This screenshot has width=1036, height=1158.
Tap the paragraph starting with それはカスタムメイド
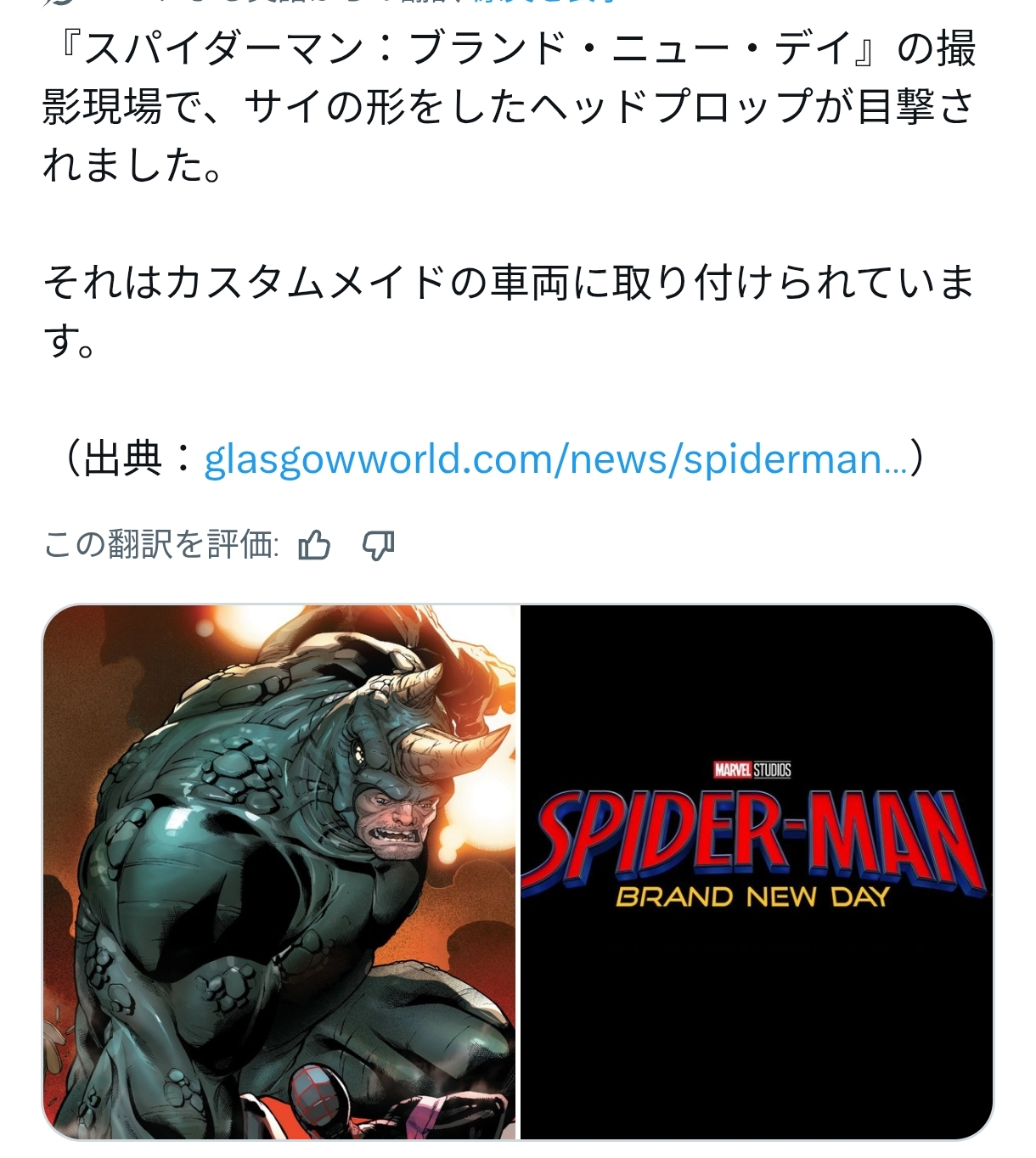click(x=510, y=311)
